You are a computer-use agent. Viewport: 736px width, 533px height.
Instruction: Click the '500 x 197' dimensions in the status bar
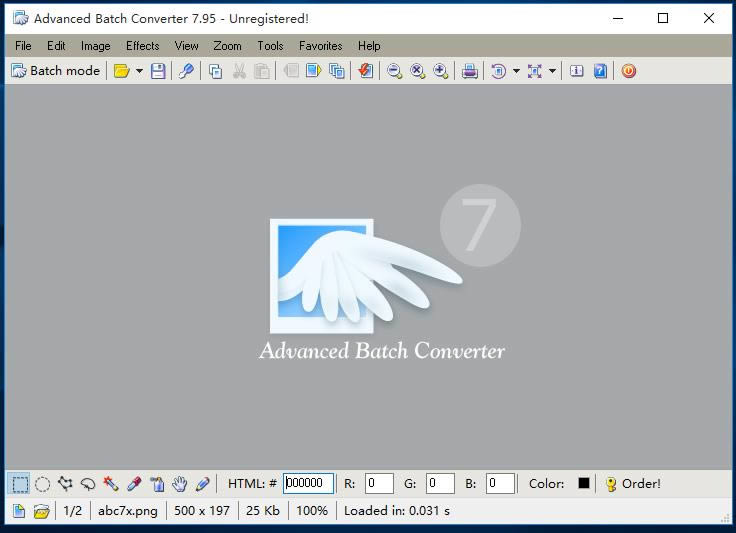pos(202,511)
